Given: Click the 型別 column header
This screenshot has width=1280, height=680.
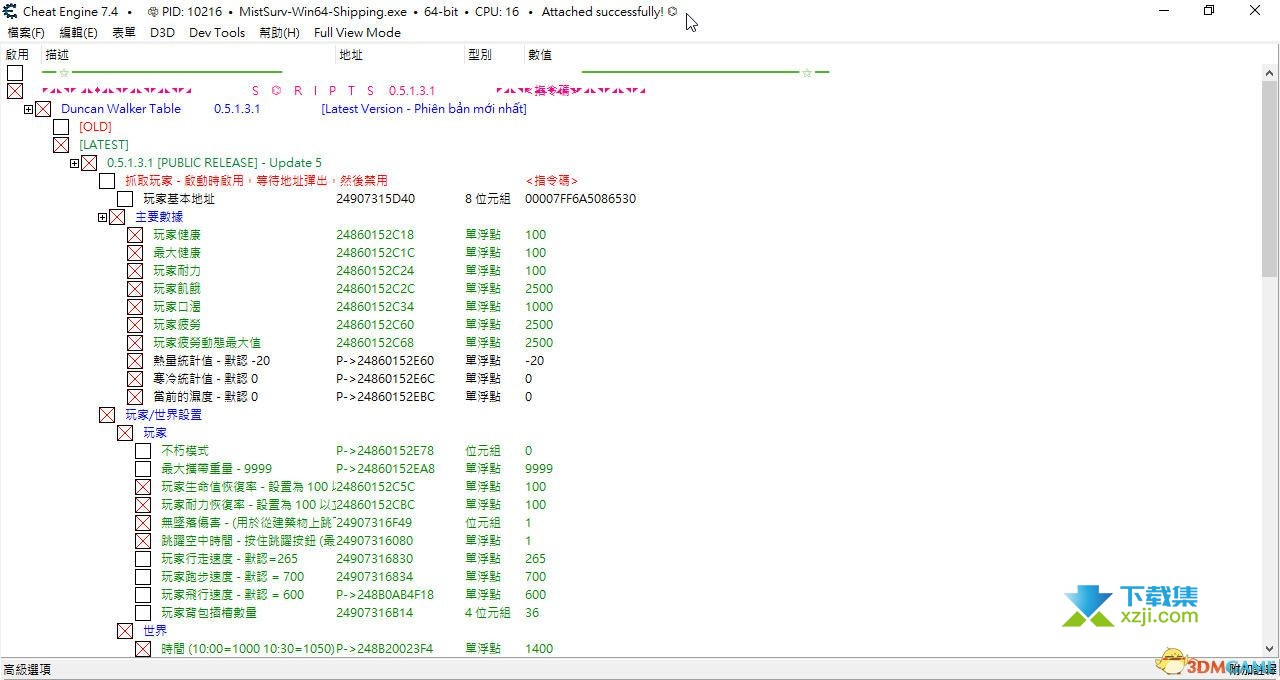Looking at the screenshot, I should 480,55.
